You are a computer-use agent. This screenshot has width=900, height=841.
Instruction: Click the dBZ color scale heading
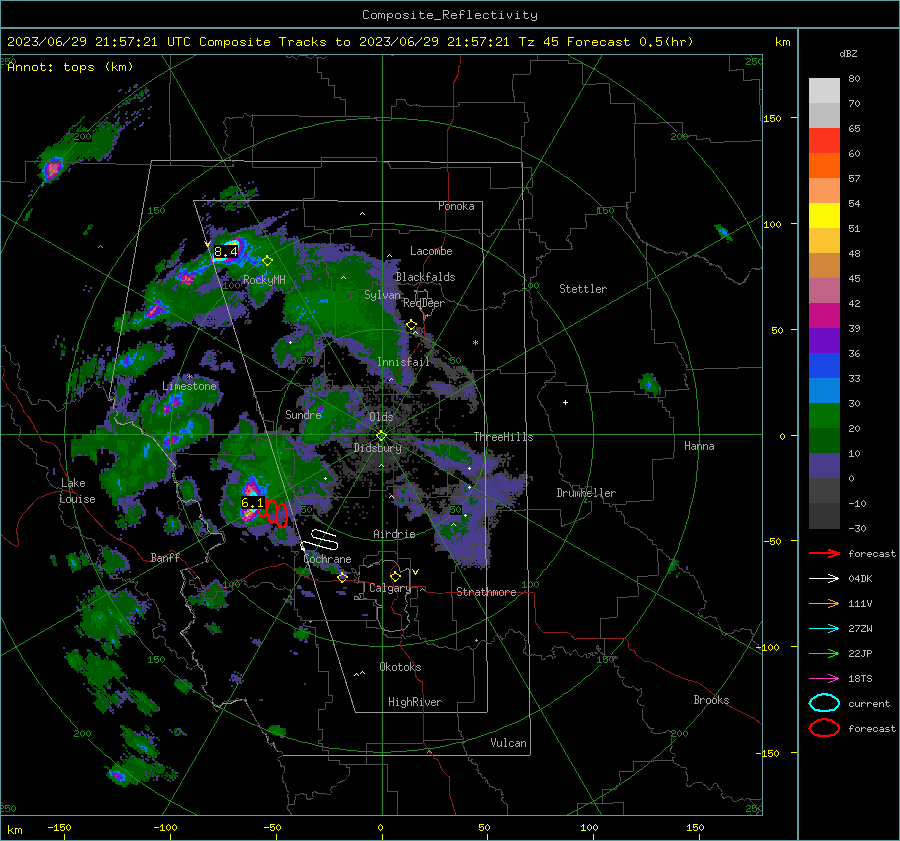pyautogui.click(x=848, y=53)
